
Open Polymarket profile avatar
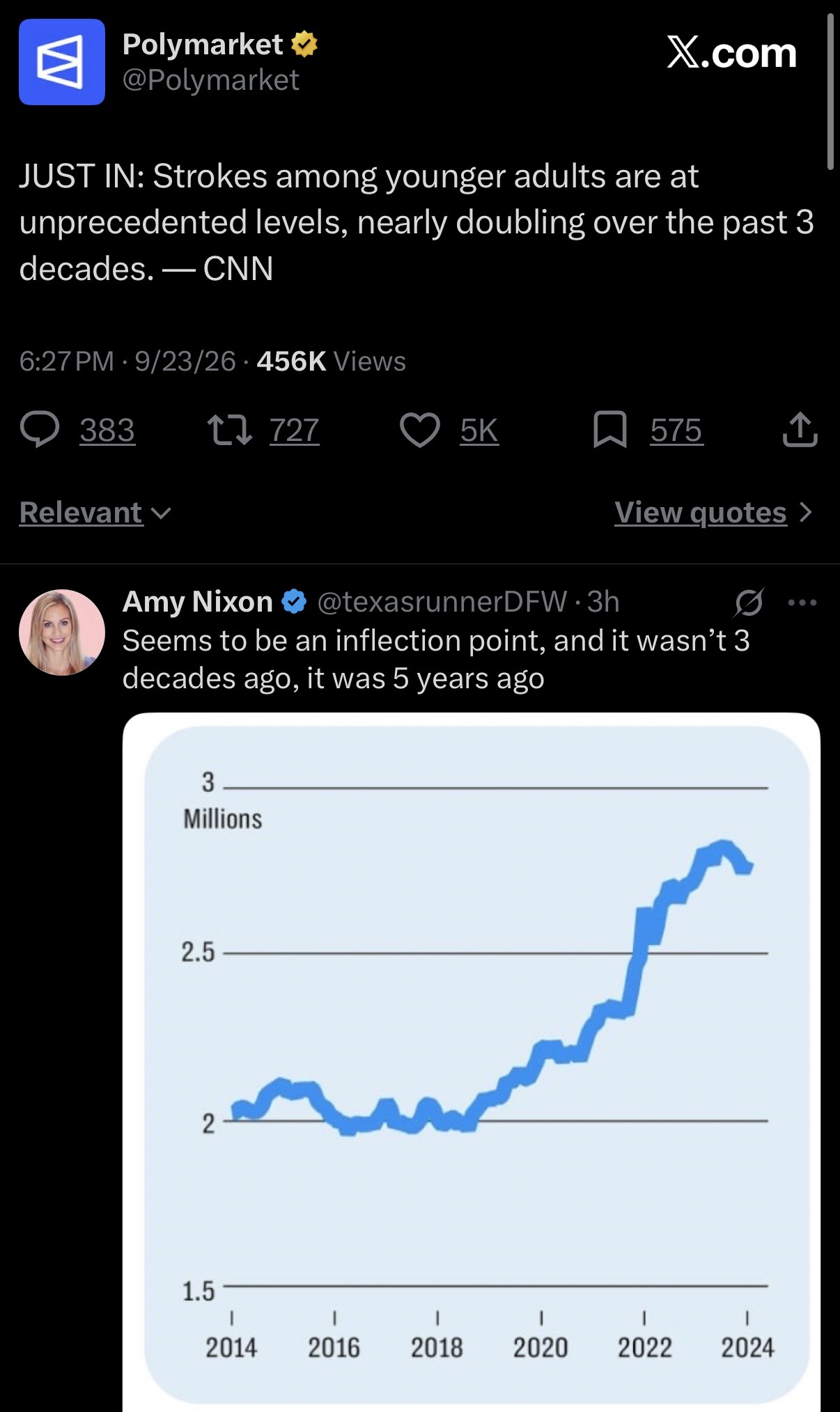(62, 62)
